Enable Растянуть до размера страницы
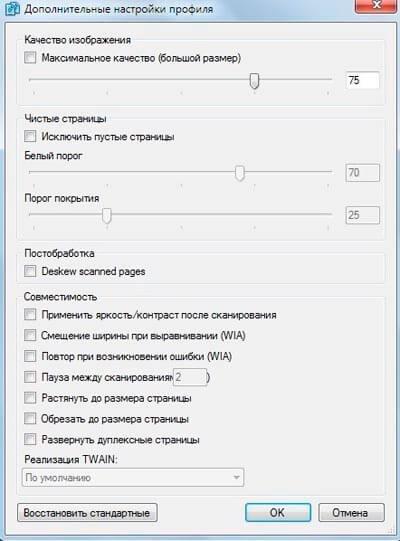The image size is (400, 541). point(30,398)
